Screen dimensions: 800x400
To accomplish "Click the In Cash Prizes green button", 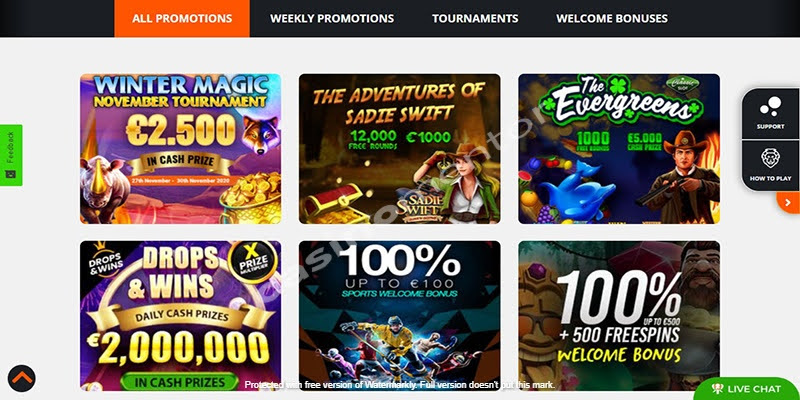I will (x=180, y=382).
